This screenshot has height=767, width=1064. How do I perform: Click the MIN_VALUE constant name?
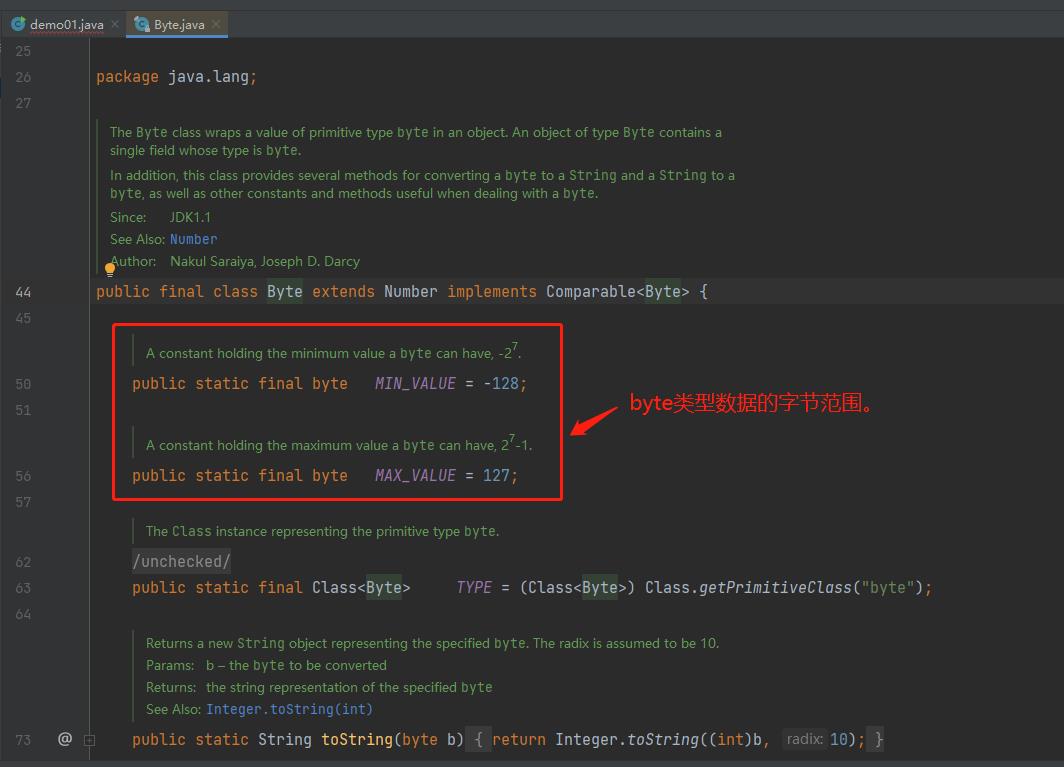coord(415,384)
